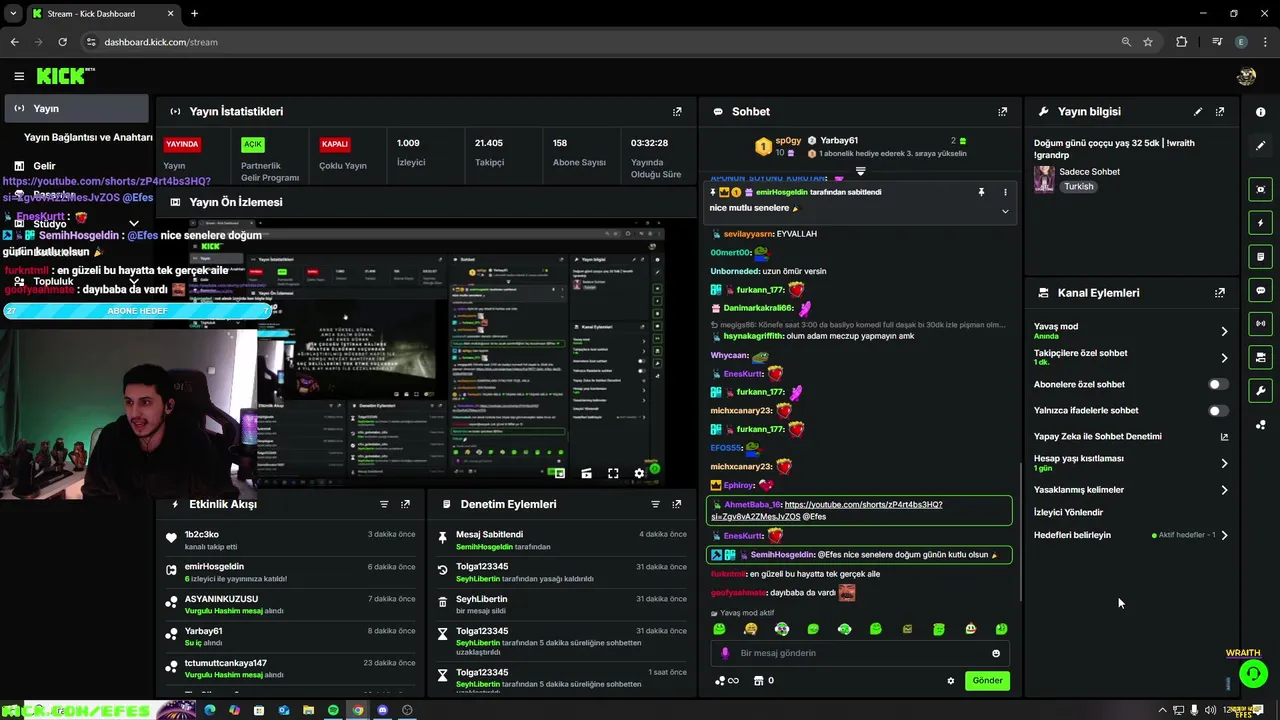Expand Takipçilere özel sohbet options
This screenshot has height=720, width=1280.
point(1224,358)
